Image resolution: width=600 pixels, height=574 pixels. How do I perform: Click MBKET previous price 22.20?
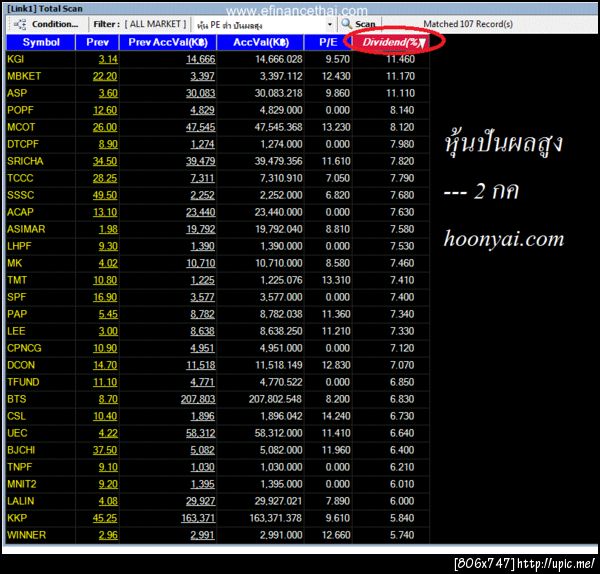[105, 76]
